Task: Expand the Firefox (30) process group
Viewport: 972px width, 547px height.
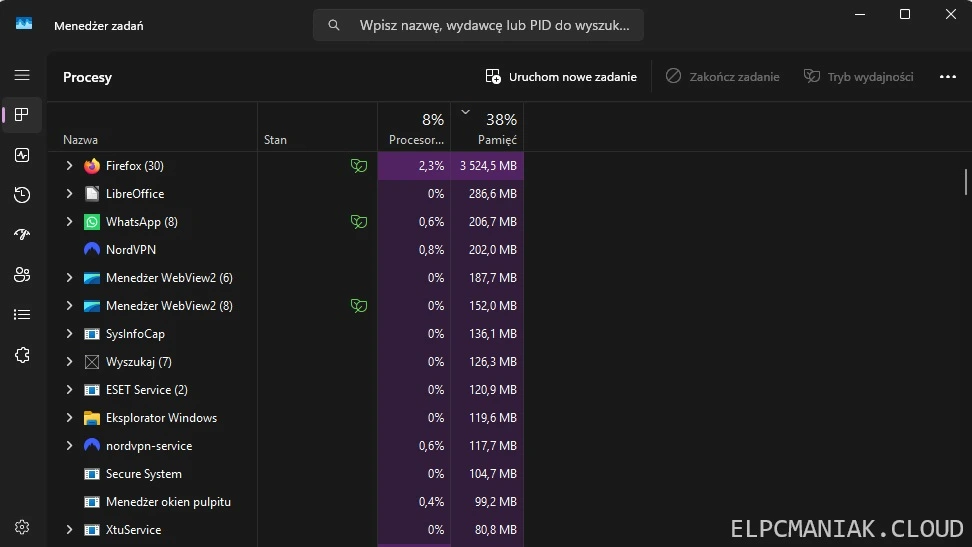Action: (69, 166)
